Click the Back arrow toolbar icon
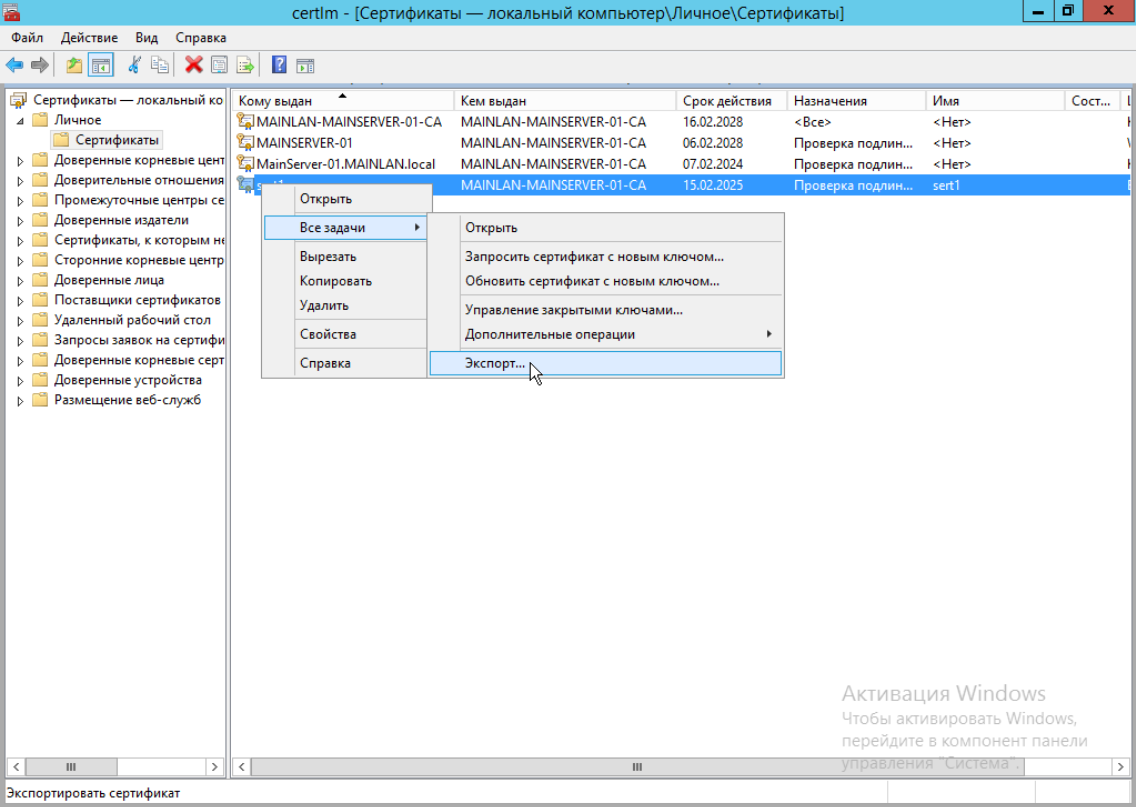 (14, 65)
